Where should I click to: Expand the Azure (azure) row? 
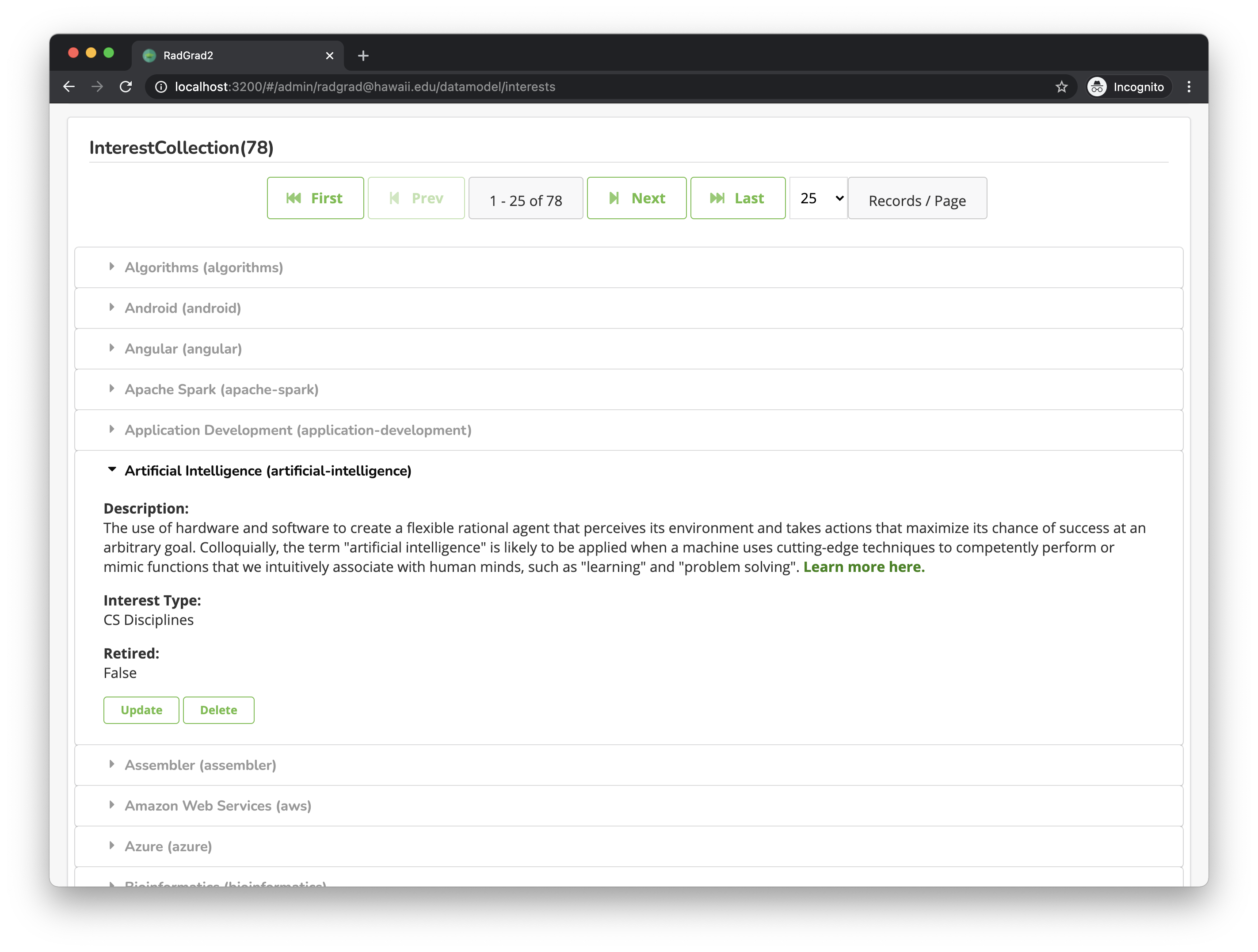tap(629, 846)
